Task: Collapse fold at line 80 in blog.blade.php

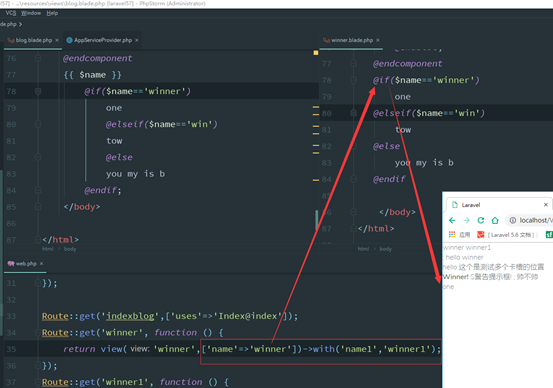Action: [38, 124]
